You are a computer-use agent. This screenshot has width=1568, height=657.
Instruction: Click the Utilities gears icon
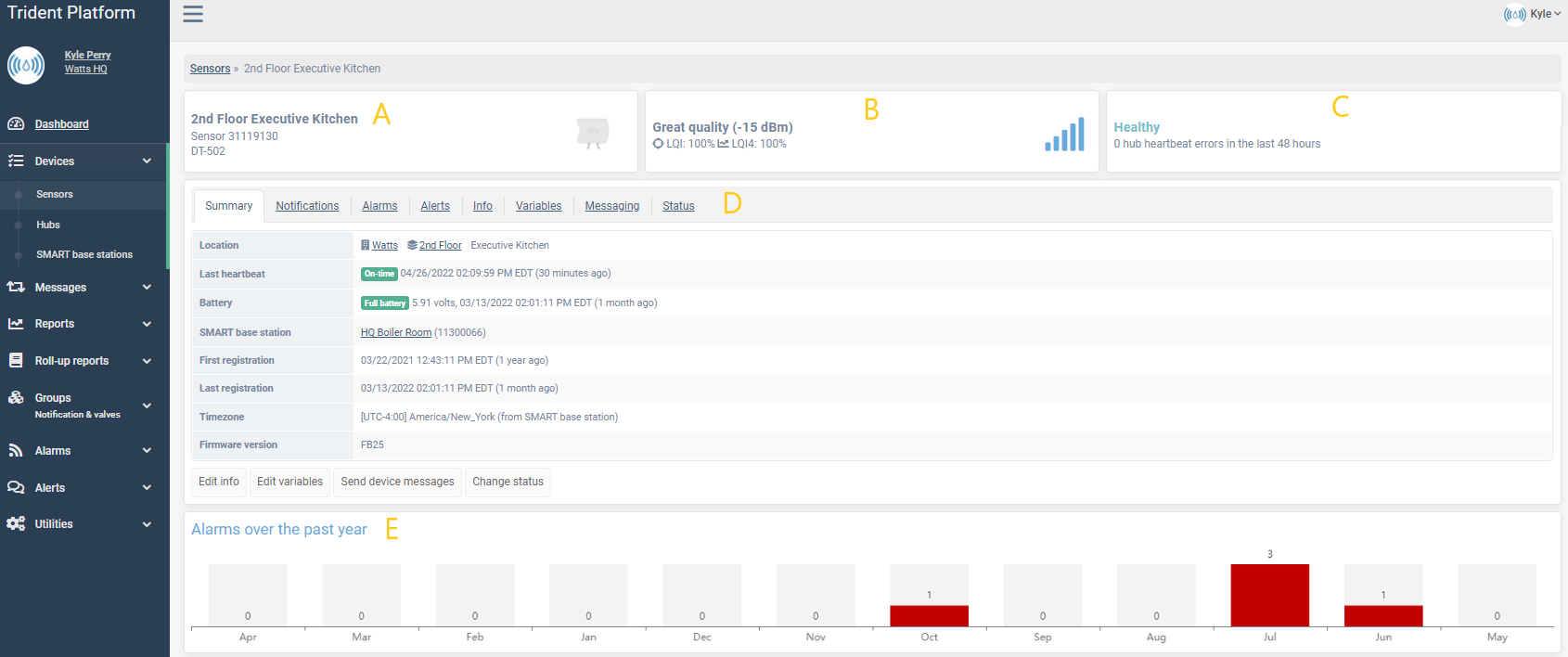tap(16, 524)
